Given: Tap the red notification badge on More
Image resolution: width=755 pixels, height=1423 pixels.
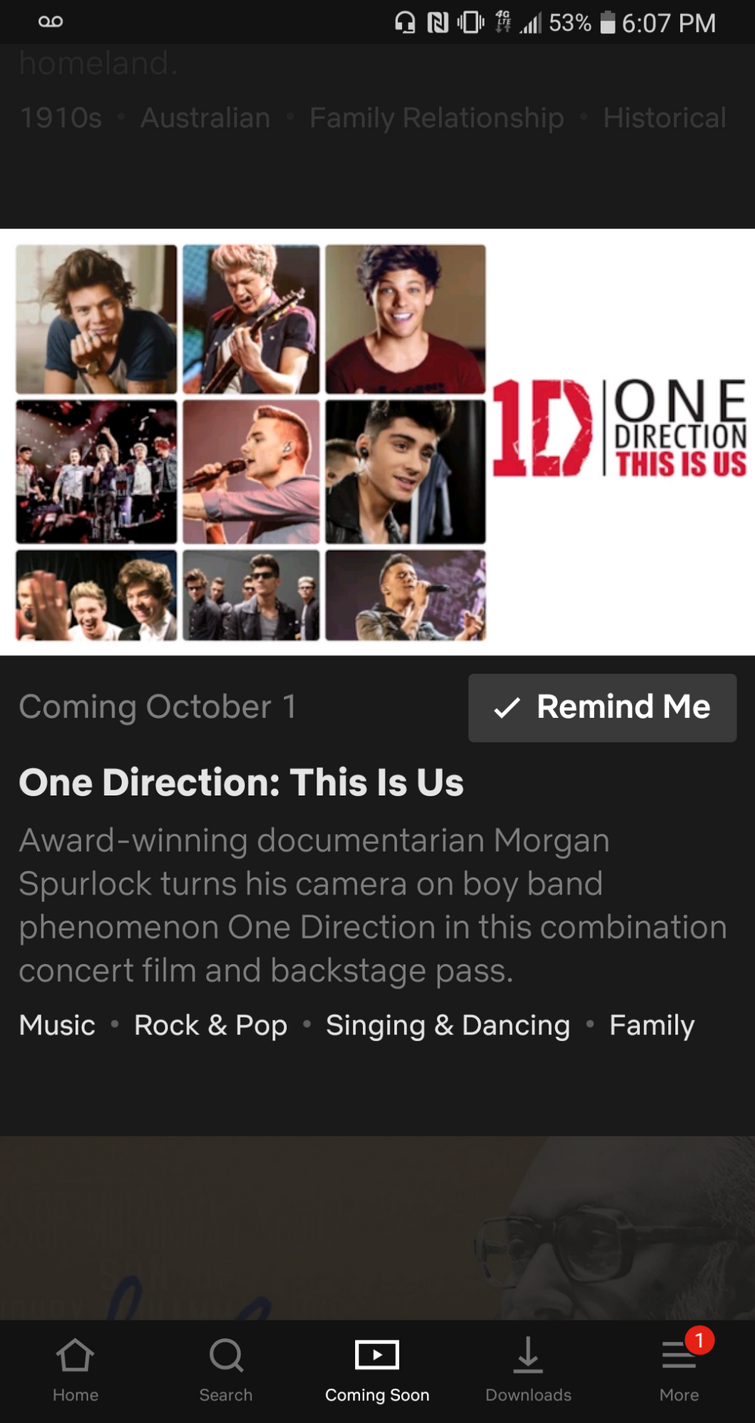Looking at the screenshot, I should (699, 1339).
